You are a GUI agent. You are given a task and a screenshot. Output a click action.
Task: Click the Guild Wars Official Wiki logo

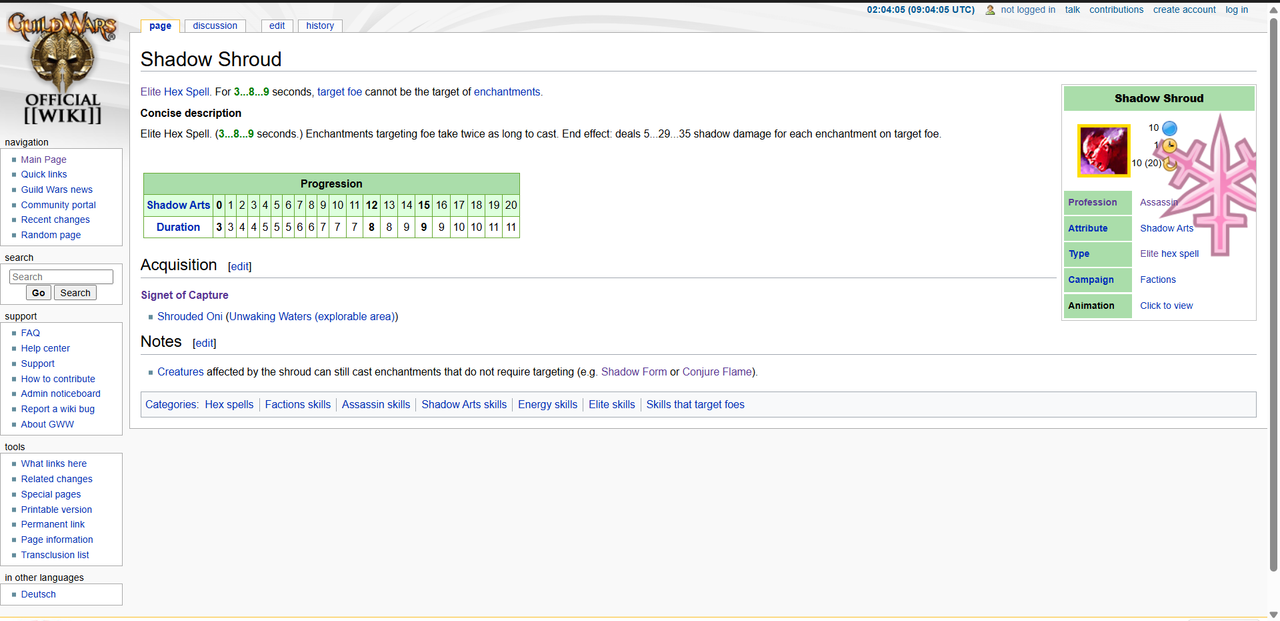click(63, 68)
